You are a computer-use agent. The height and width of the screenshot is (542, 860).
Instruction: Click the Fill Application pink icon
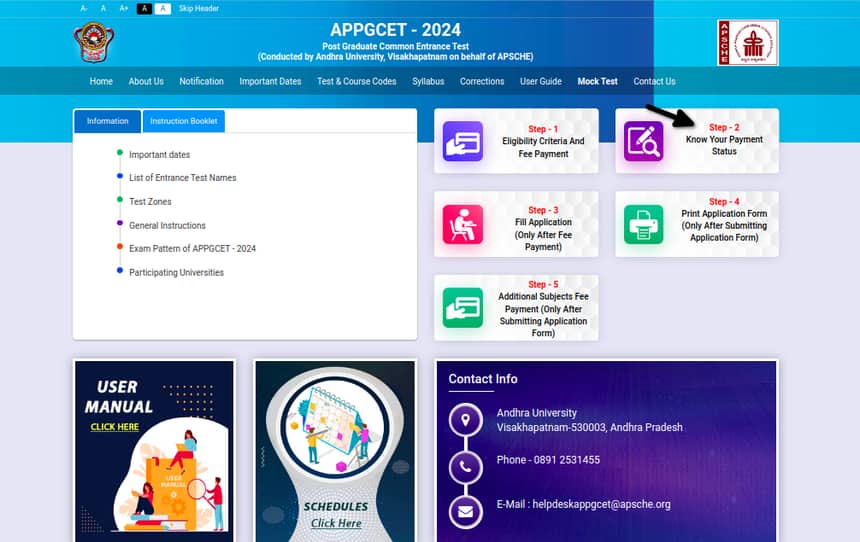(x=462, y=225)
